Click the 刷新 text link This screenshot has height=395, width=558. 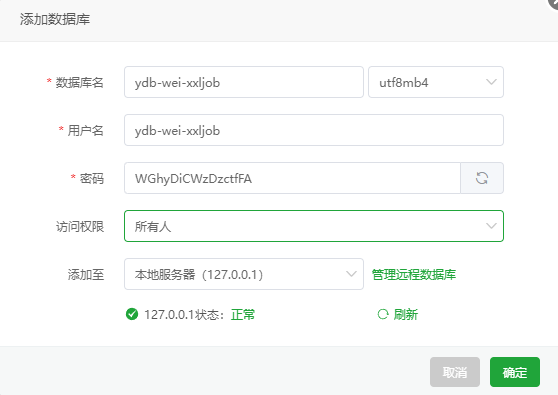tap(406, 315)
